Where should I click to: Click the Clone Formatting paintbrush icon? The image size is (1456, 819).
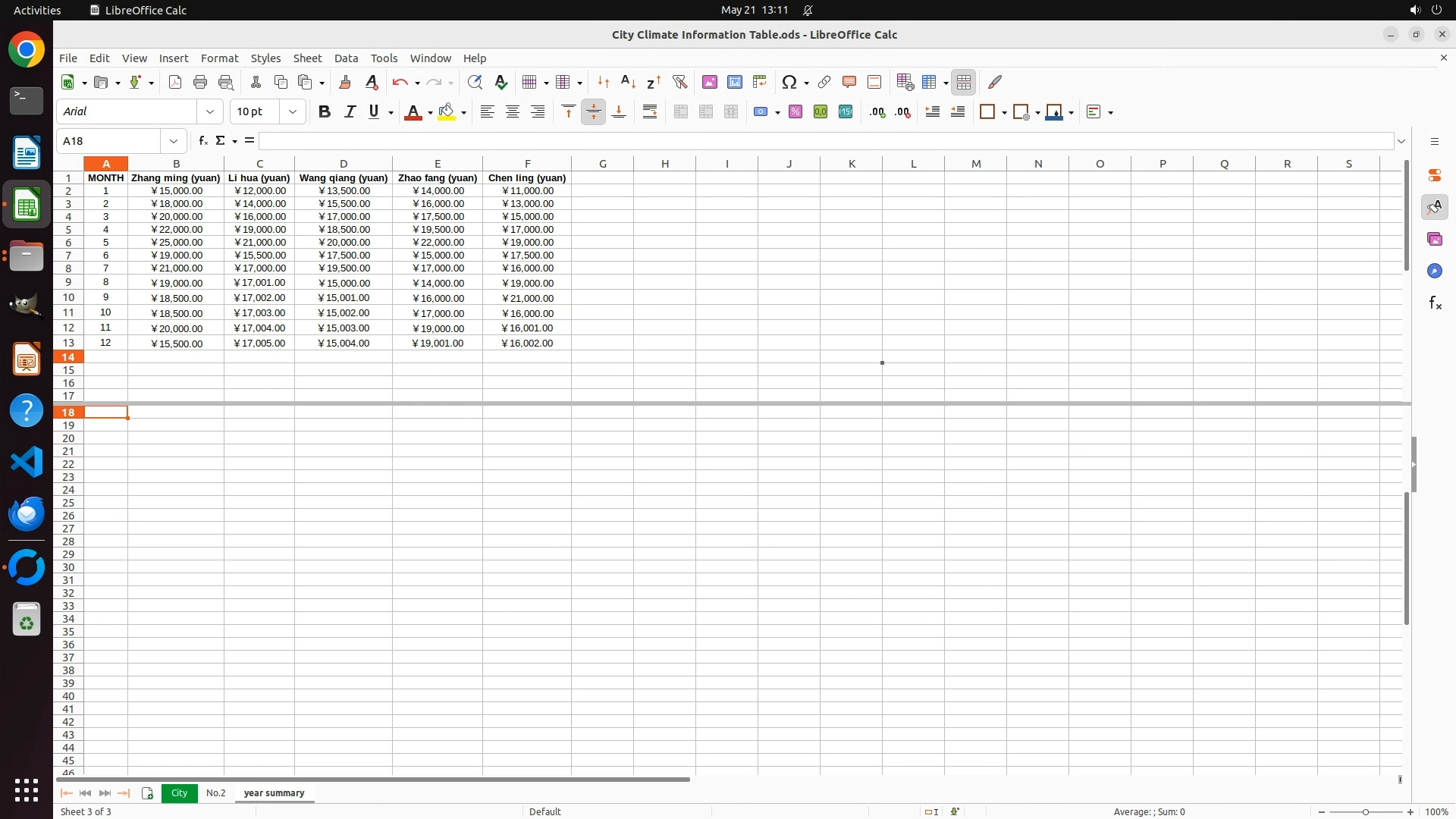tap(345, 82)
